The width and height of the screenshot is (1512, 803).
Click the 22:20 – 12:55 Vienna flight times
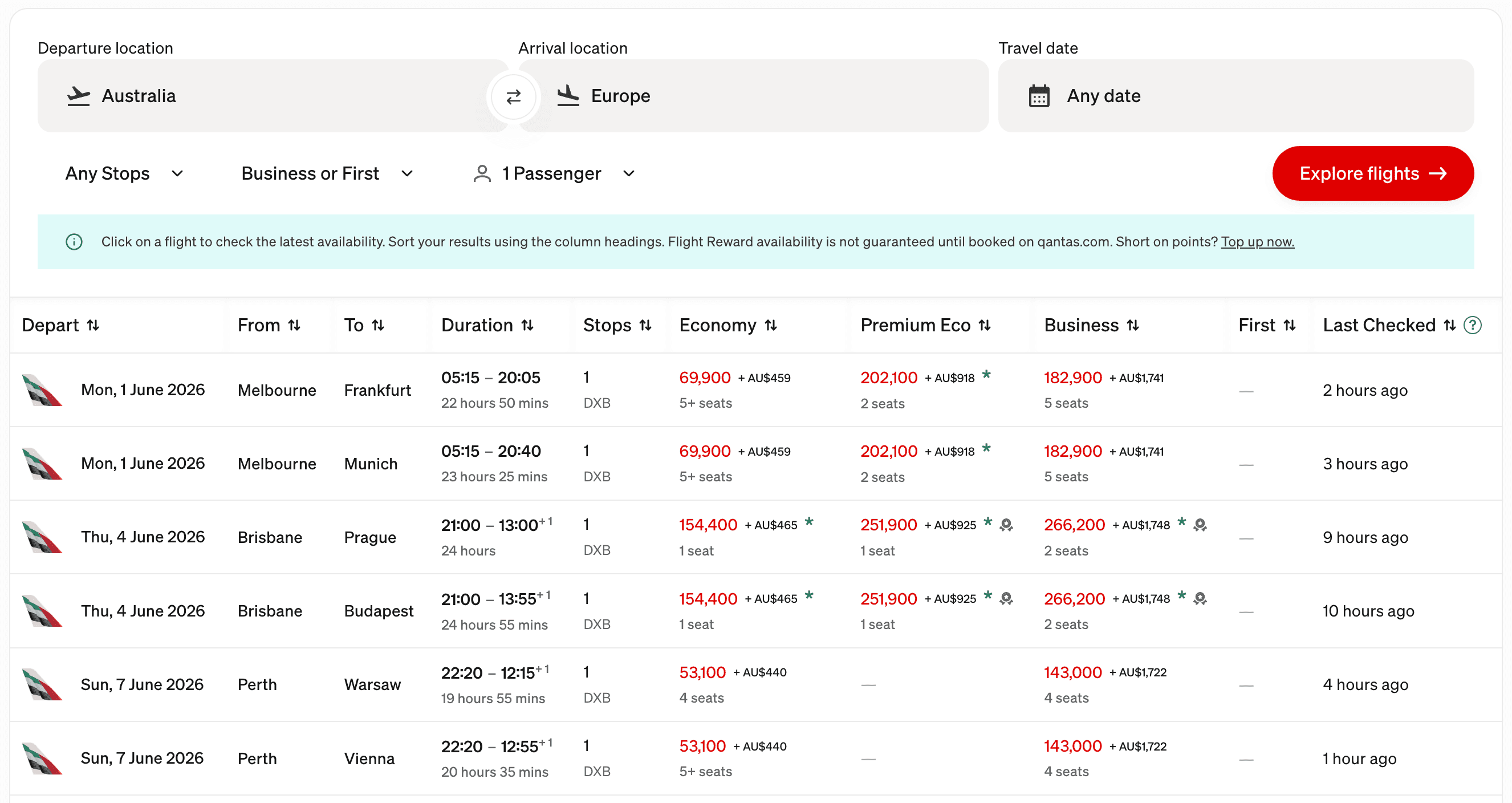pos(497,746)
